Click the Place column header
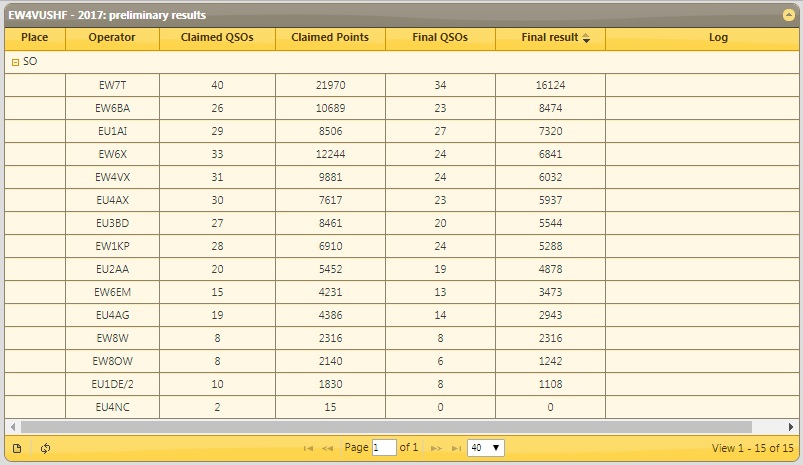 [x=35, y=38]
